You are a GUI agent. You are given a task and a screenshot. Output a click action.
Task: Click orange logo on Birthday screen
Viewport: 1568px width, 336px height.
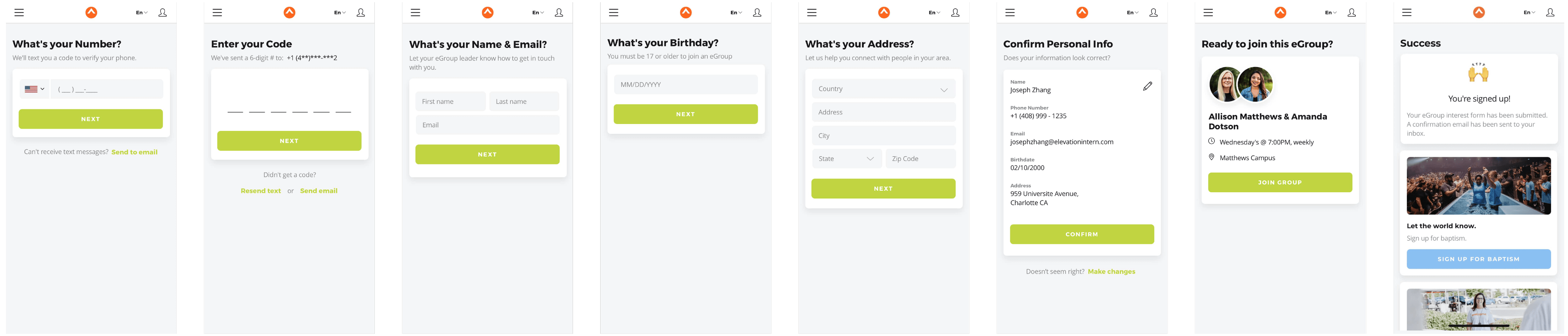click(x=686, y=12)
